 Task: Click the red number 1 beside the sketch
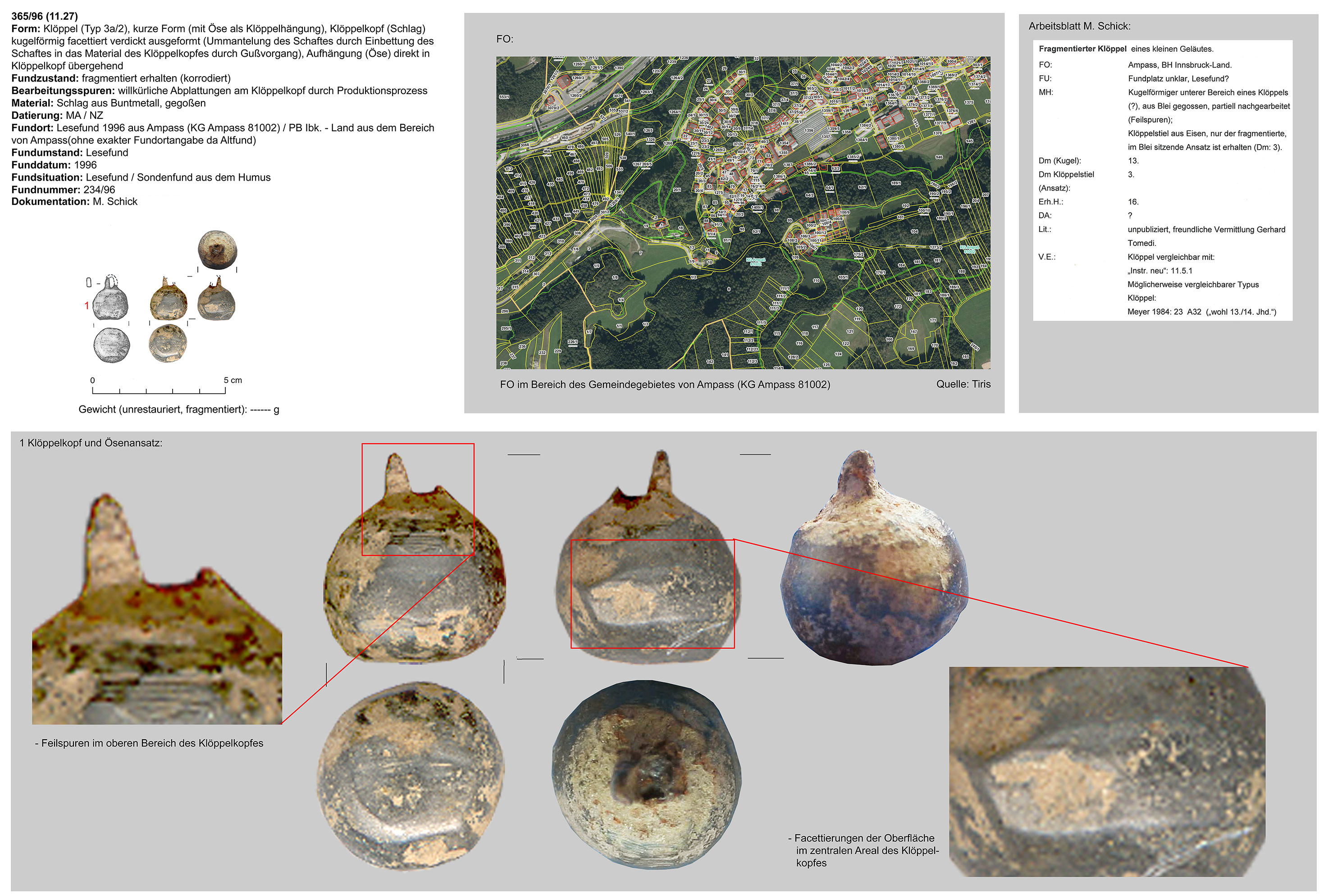(x=87, y=306)
